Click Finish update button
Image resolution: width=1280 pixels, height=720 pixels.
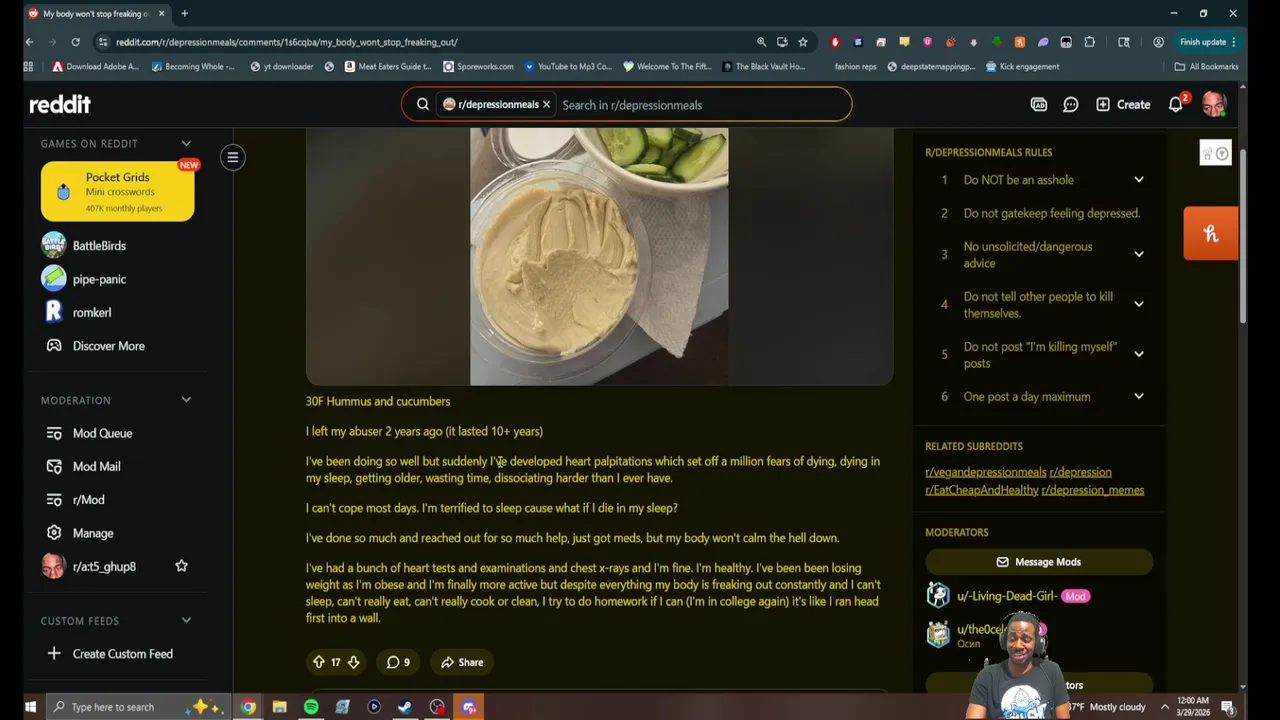(1208, 42)
